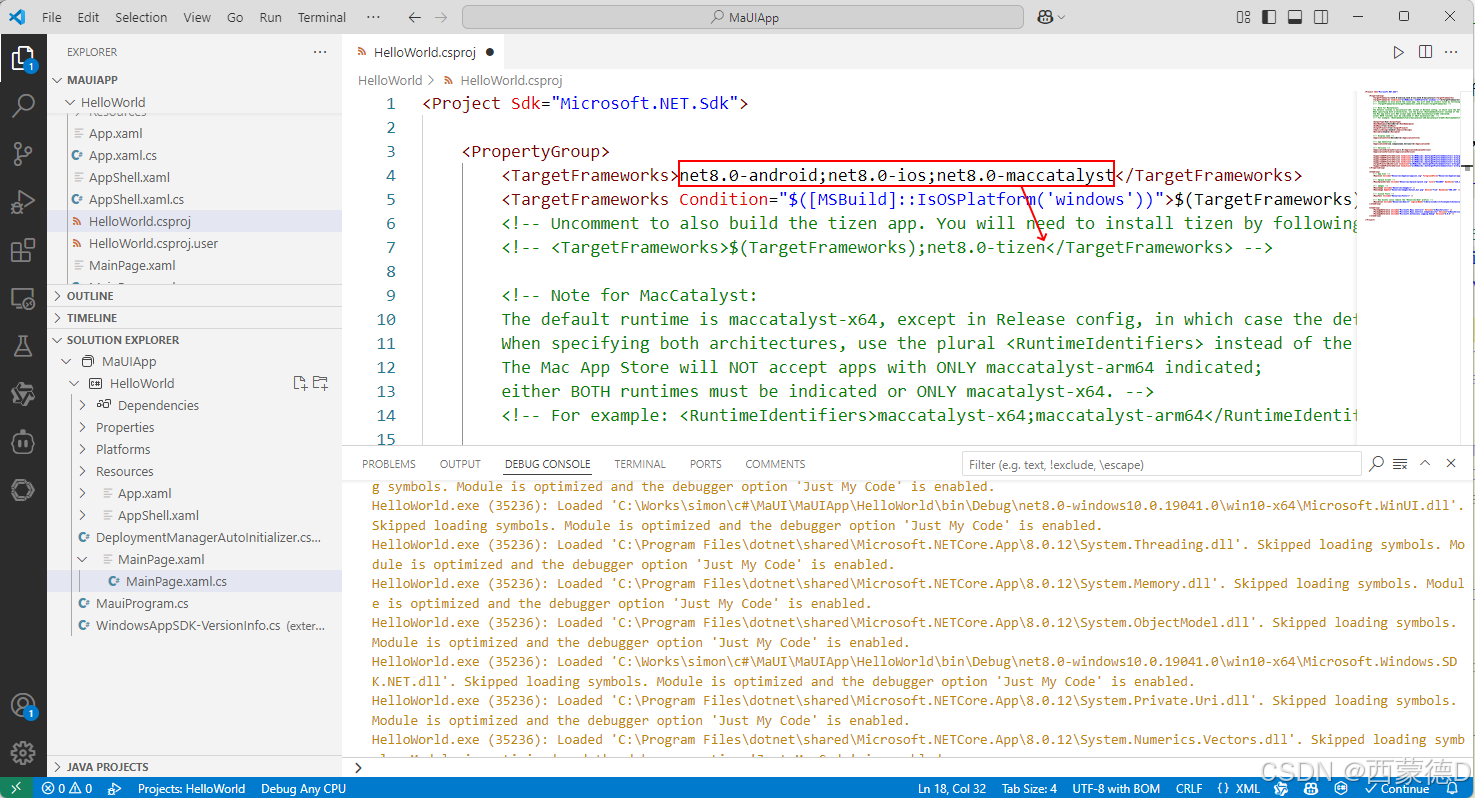The width and height of the screenshot is (1475, 798).
Task: Open notifications bell in status bar
Action: click(x=1454, y=788)
